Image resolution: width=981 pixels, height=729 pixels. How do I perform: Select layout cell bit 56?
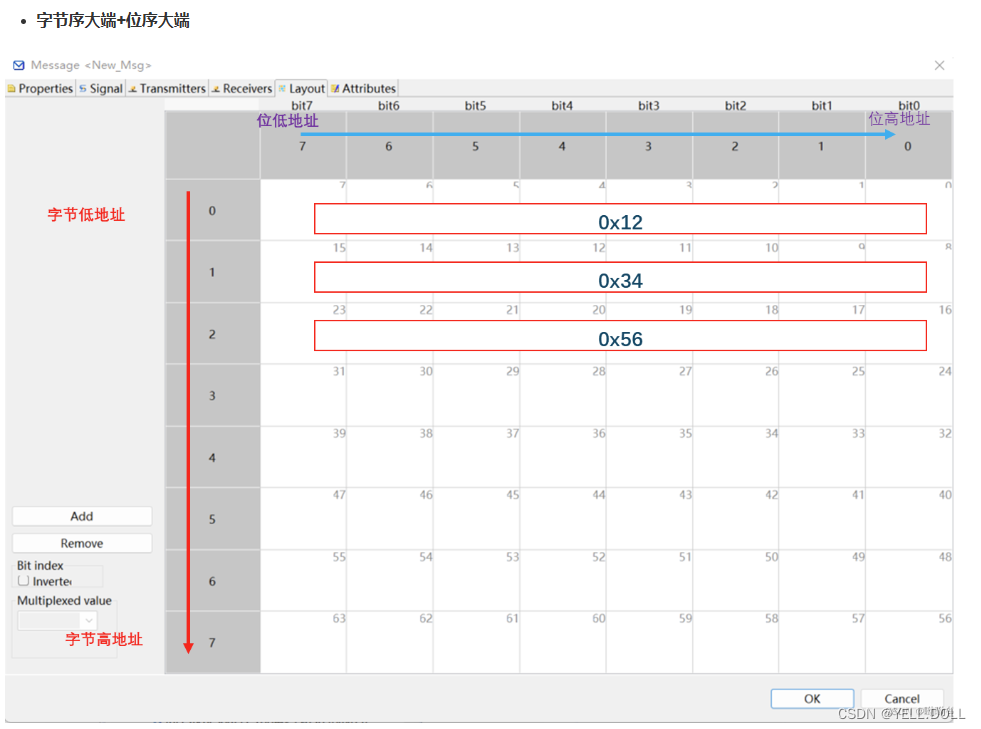(x=909, y=643)
